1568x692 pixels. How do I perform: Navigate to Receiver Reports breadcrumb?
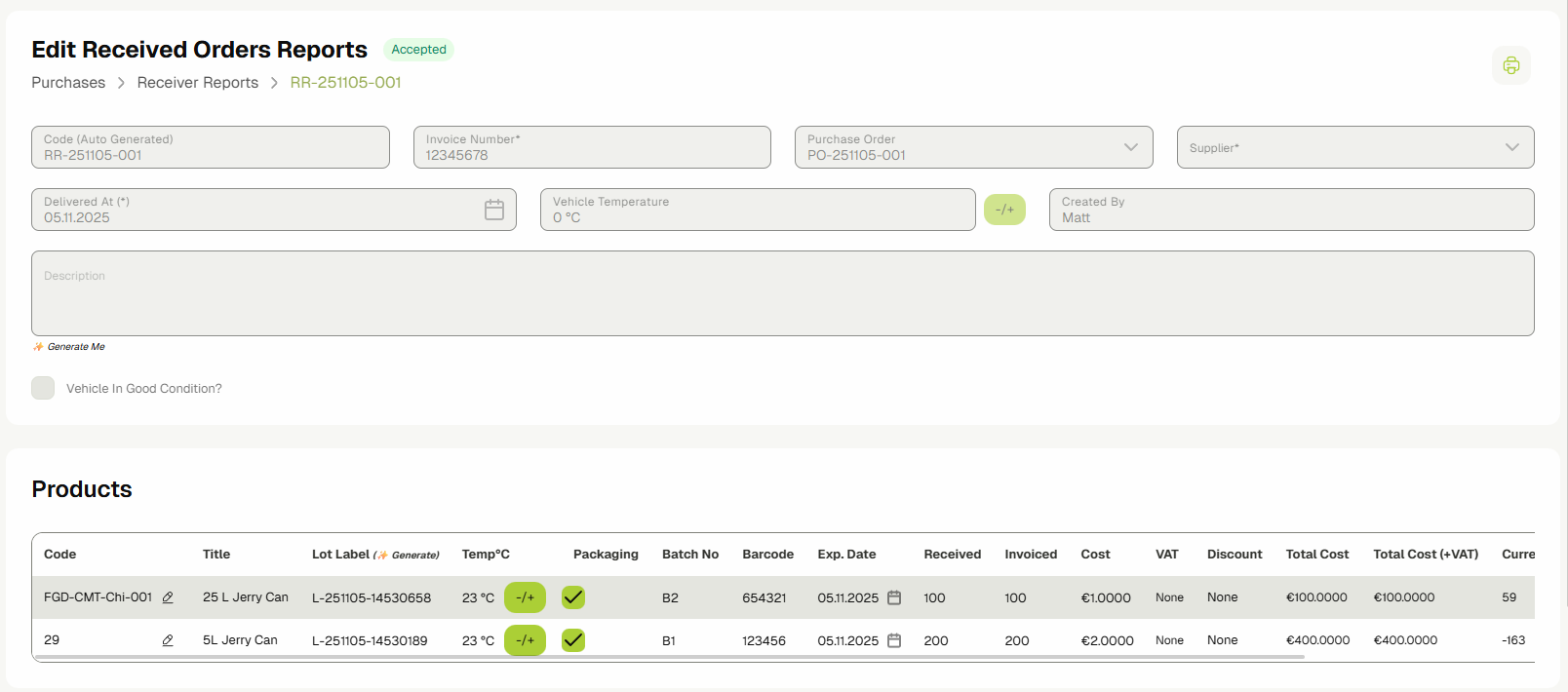tap(198, 83)
